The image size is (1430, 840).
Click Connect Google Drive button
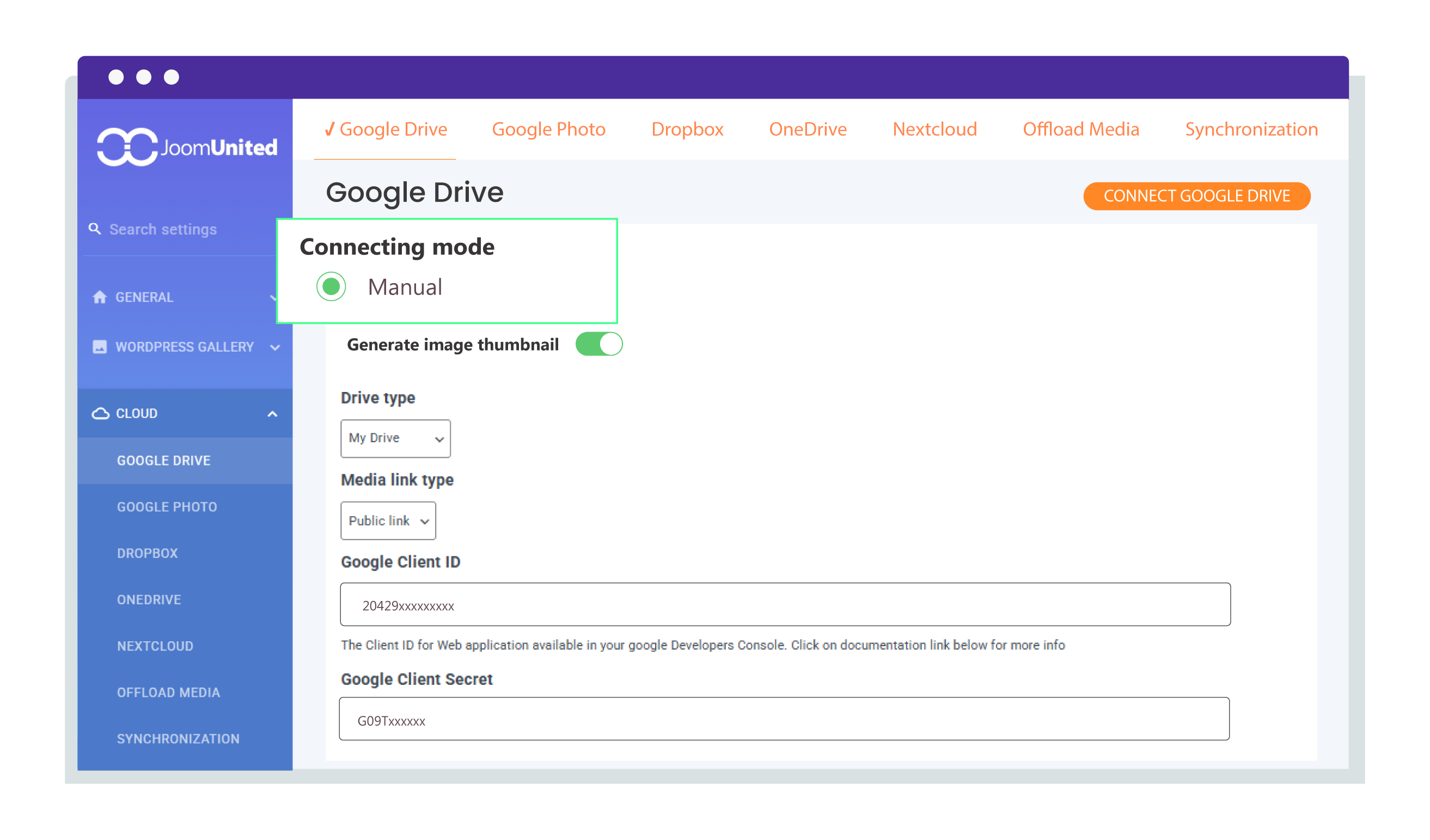1197,195
